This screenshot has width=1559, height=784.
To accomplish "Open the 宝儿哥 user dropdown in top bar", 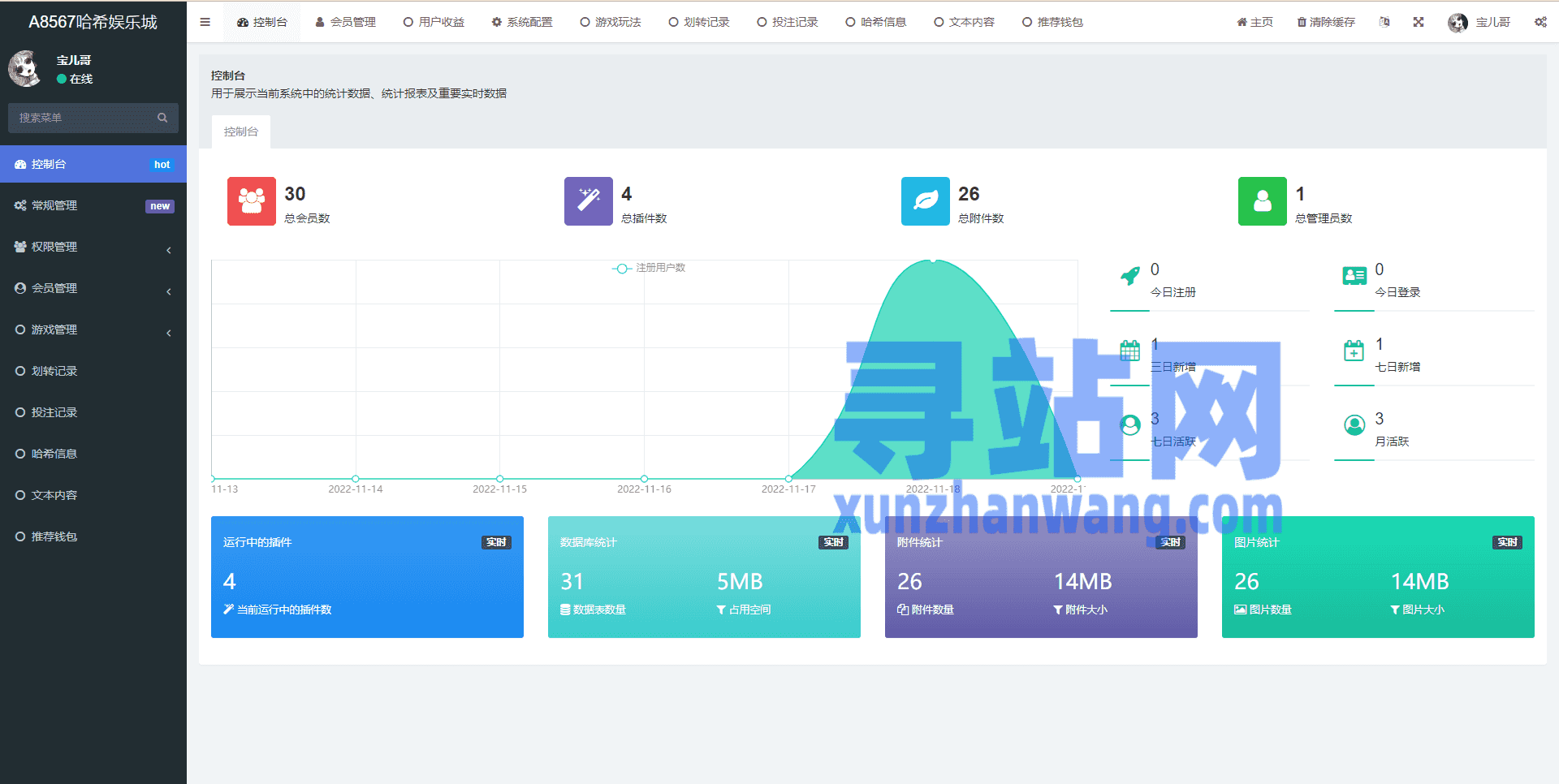I will coord(1479,22).
